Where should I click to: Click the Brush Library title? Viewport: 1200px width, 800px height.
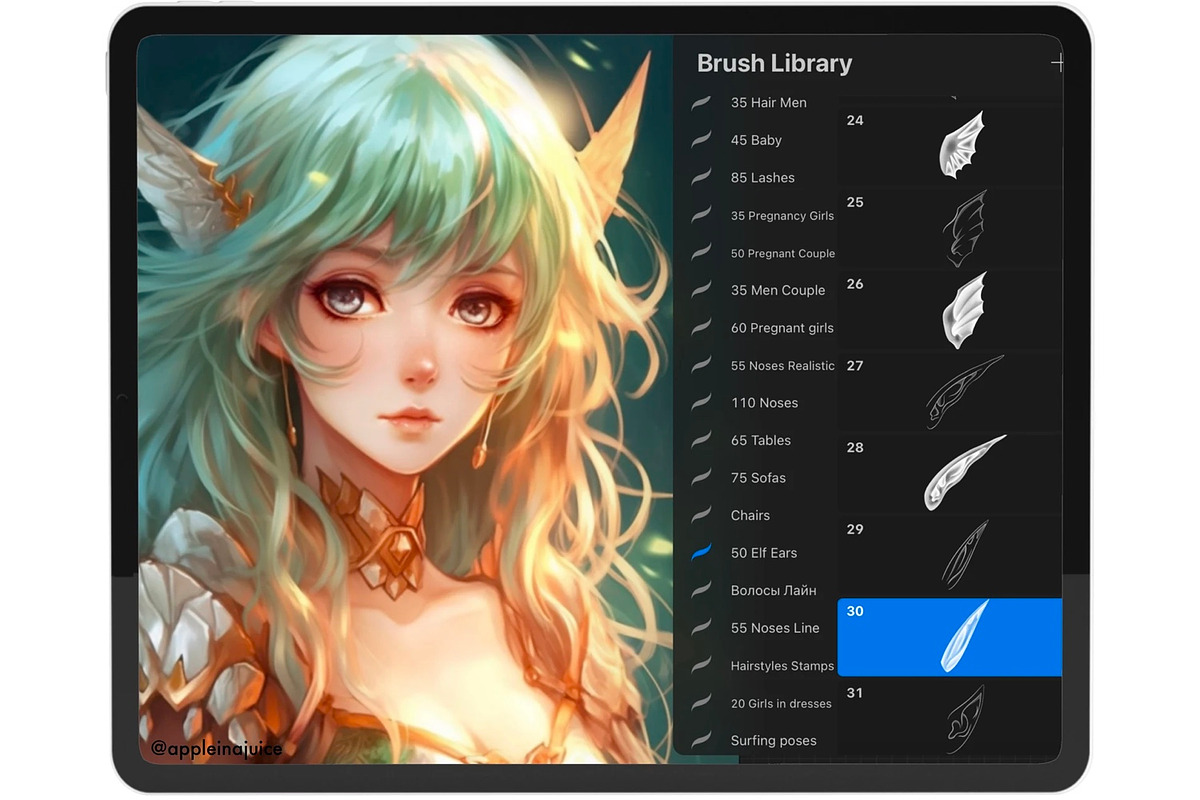[x=774, y=63]
